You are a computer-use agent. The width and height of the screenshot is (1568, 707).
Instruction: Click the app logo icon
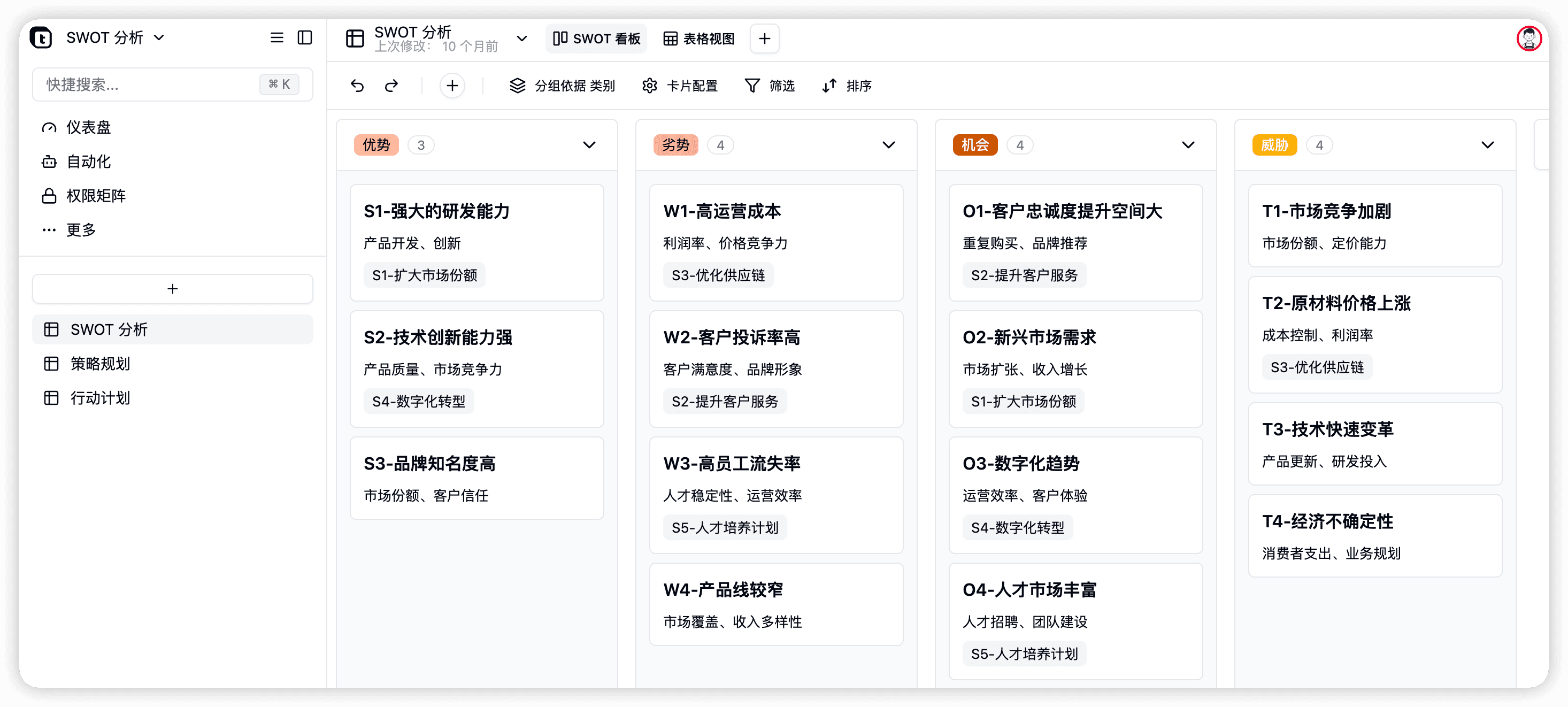(x=41, y=38)
